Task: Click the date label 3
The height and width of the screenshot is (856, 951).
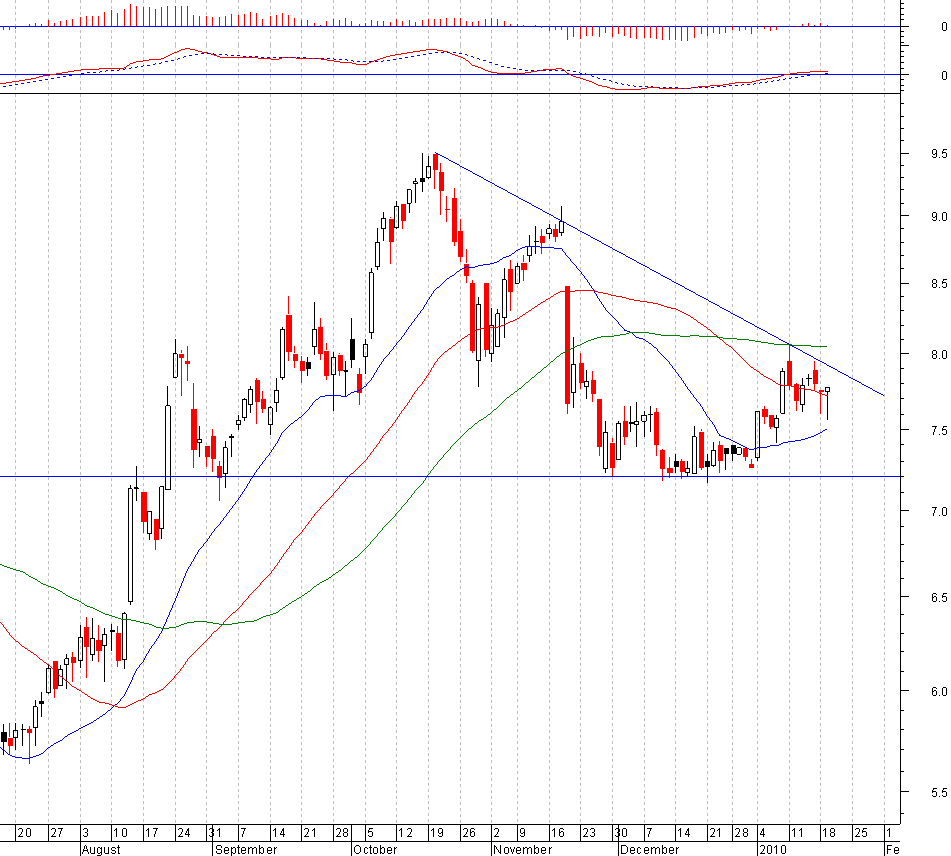Action: [x=86, y=832]
